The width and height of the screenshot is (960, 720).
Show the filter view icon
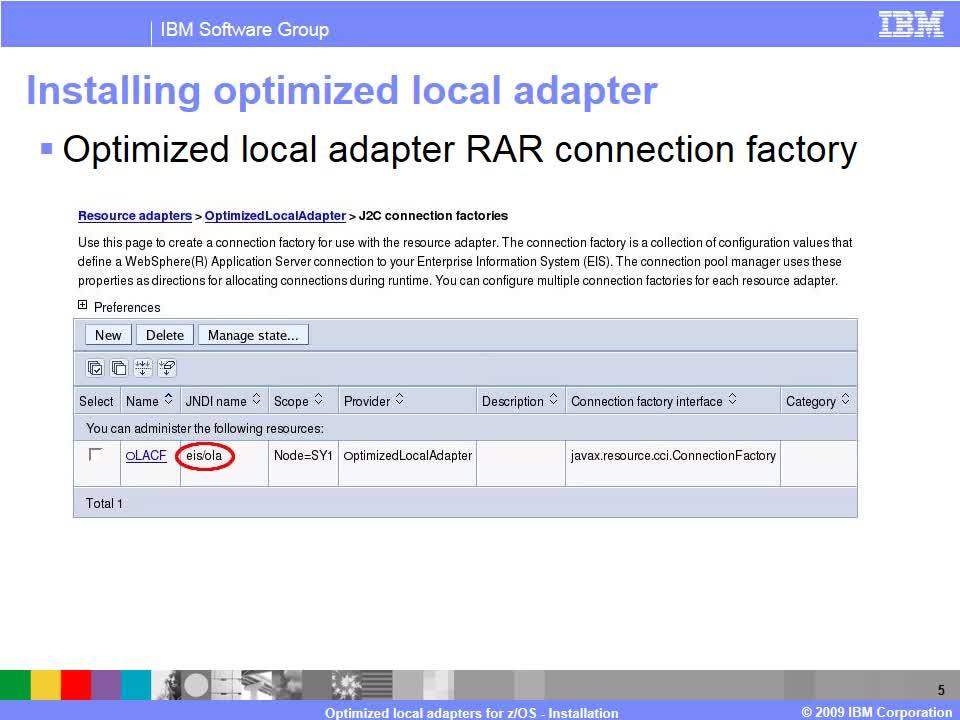[x=143, y=368]
